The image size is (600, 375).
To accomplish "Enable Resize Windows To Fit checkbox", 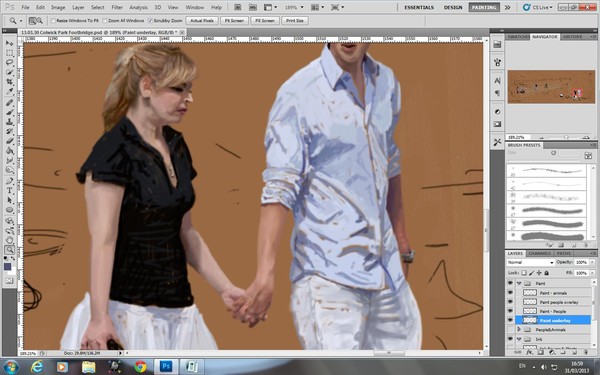I will click(x=54, y=21).
